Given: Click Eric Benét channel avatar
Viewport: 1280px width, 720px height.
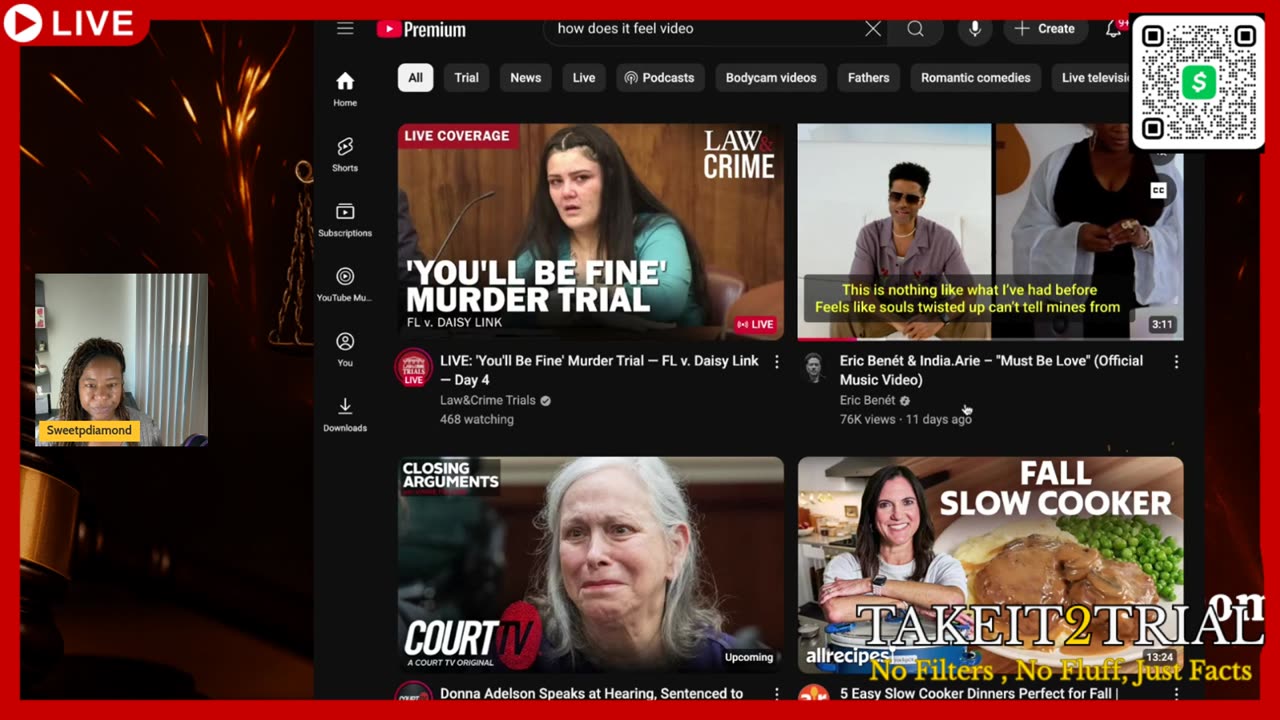Looking at the screenshot, I should [x=814, y=367].
